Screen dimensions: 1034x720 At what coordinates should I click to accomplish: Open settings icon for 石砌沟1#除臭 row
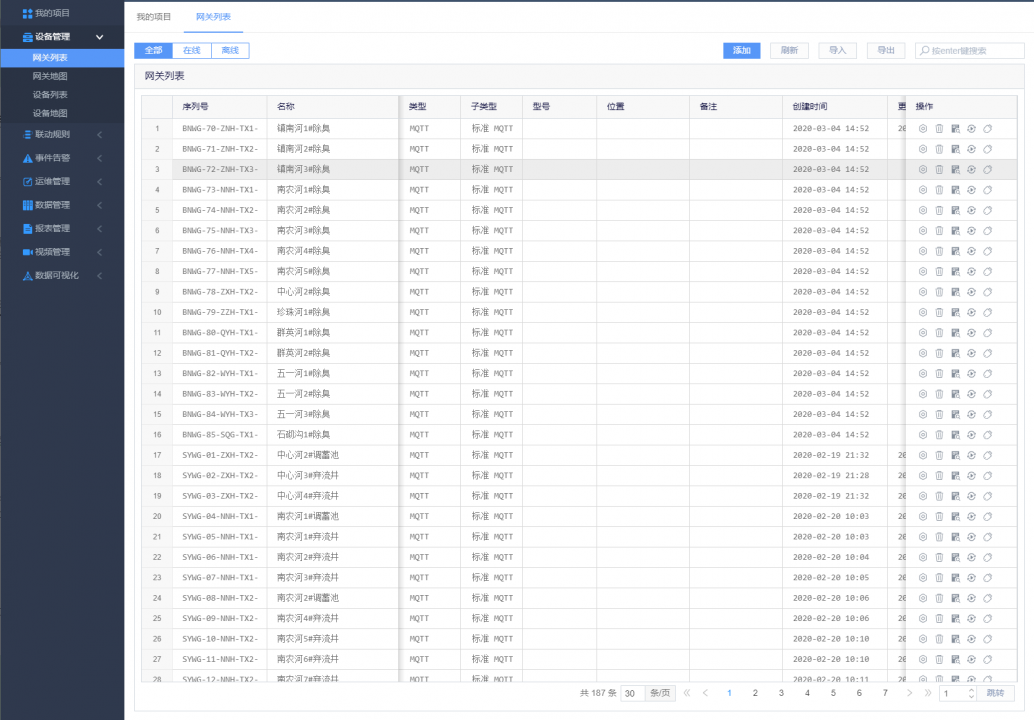[923, 435]
